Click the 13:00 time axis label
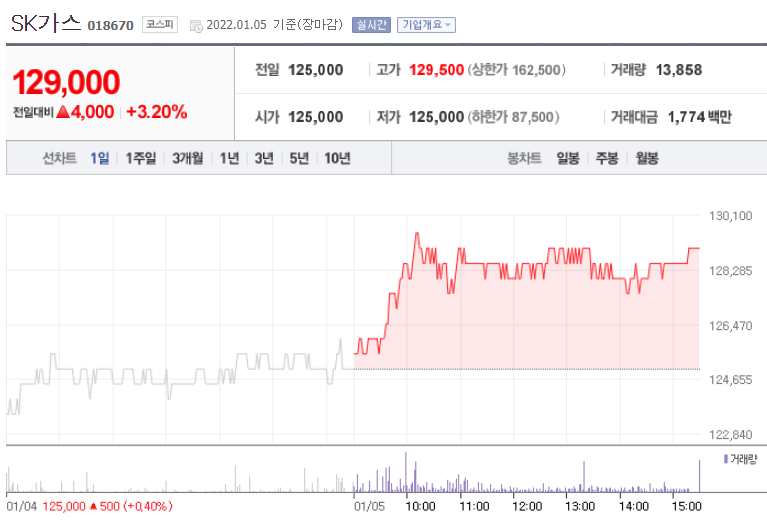 coord(580,506)
